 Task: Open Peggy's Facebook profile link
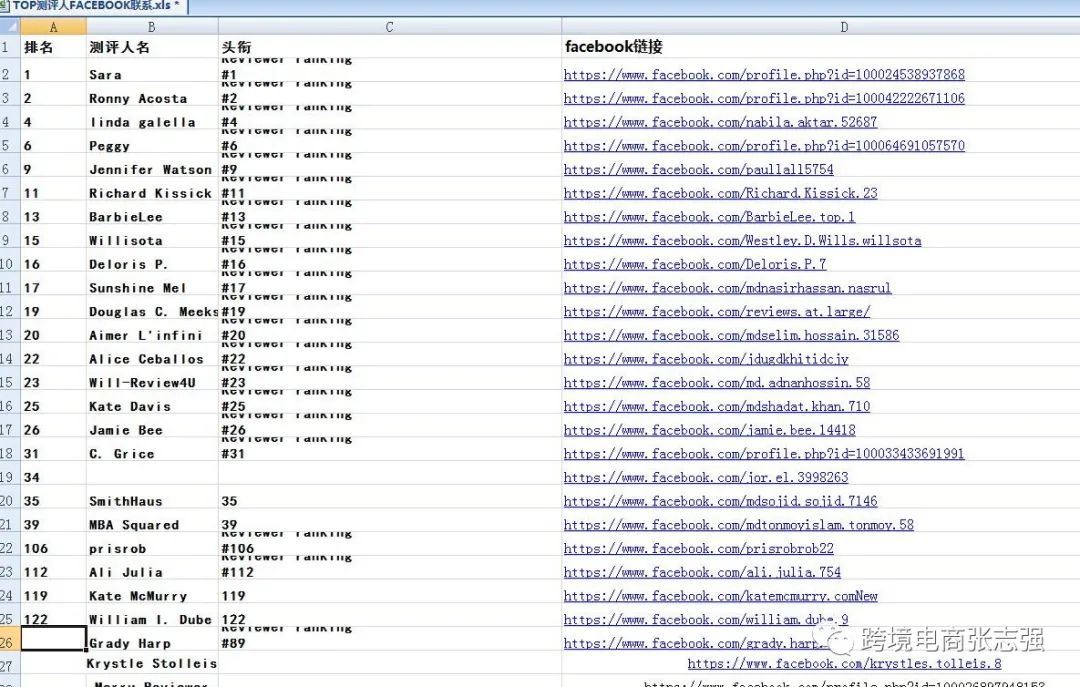[764, 145]
